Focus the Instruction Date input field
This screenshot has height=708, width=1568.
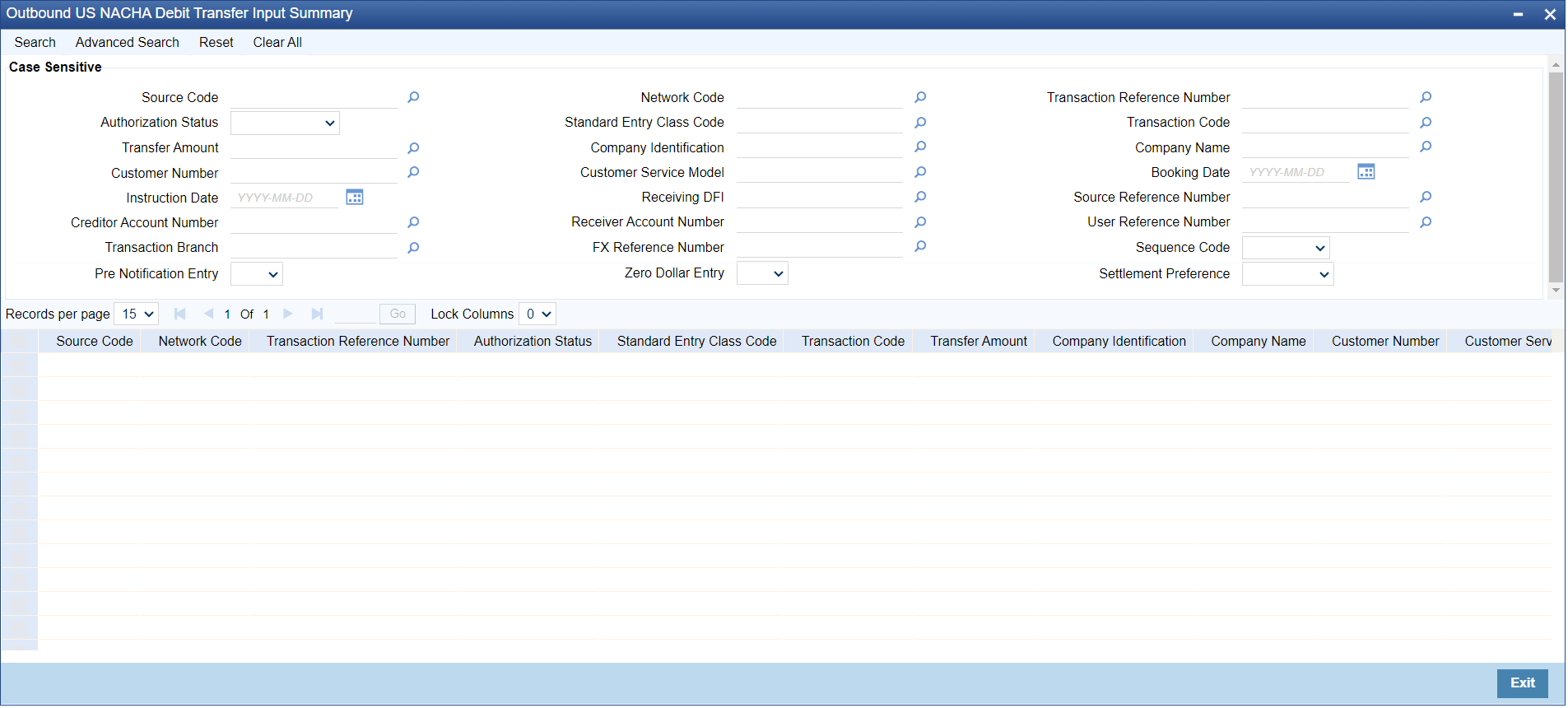pos(285,198)
